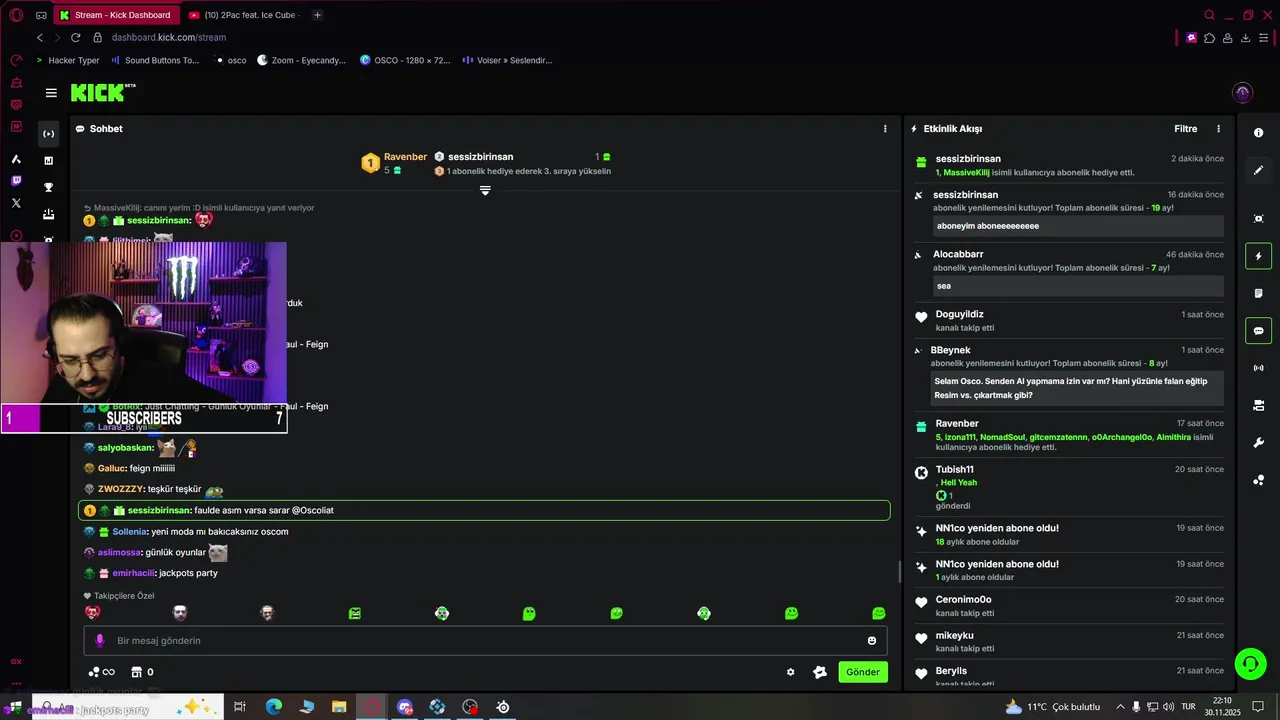Reload the page with refresh button
The image size is (1280, 720).
[75, 38]
